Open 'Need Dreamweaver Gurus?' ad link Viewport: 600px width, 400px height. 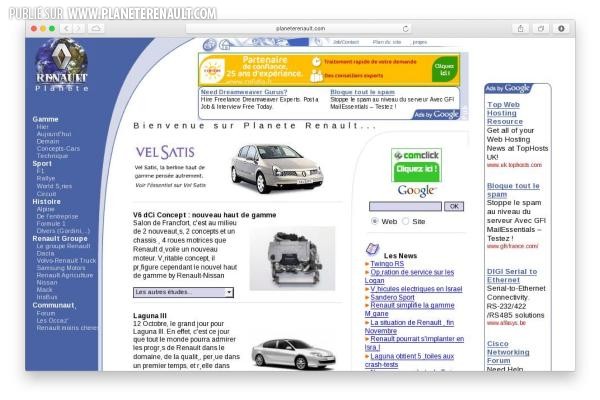[x=244, y=92]
